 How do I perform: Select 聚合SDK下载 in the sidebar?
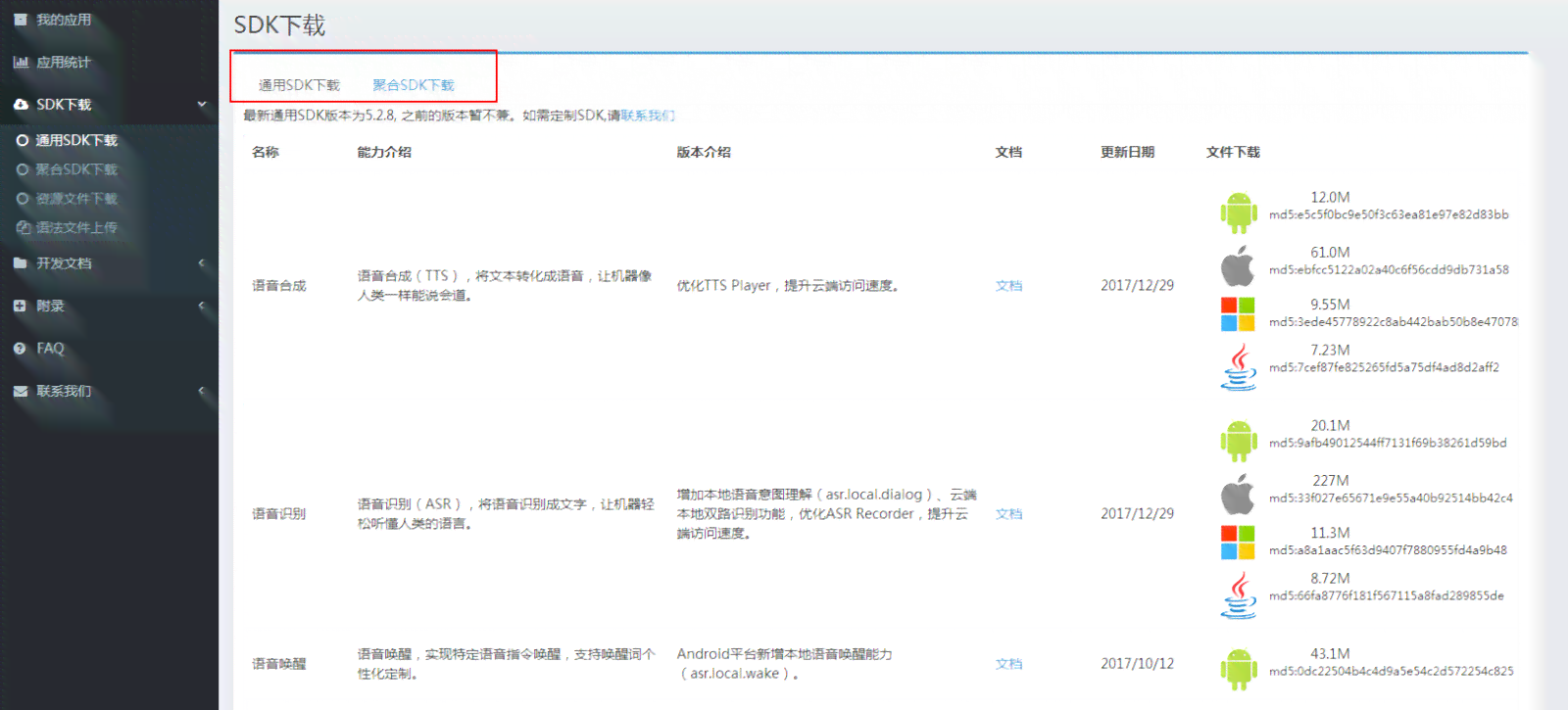[76, 170]
